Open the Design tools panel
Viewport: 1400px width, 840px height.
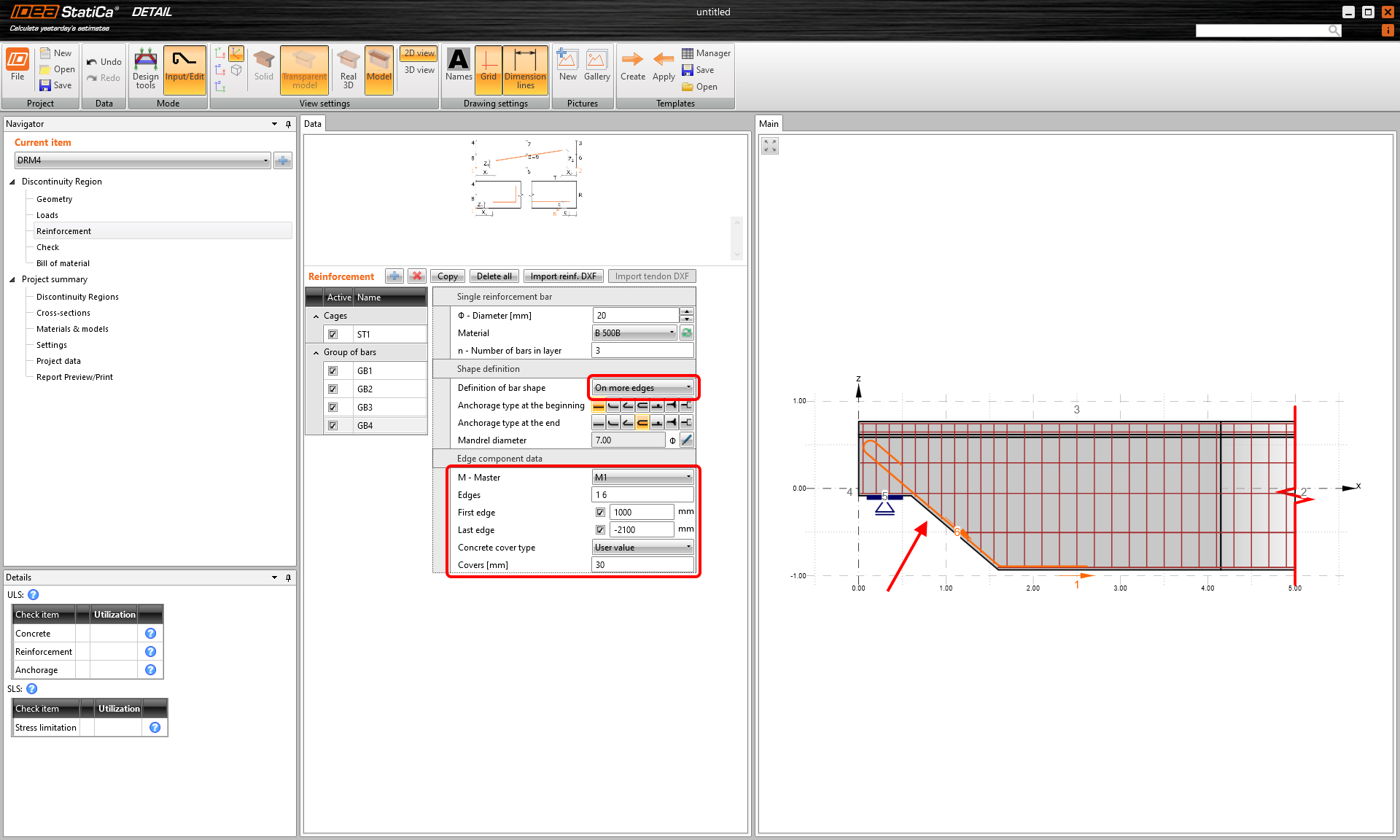click(145, 69)
